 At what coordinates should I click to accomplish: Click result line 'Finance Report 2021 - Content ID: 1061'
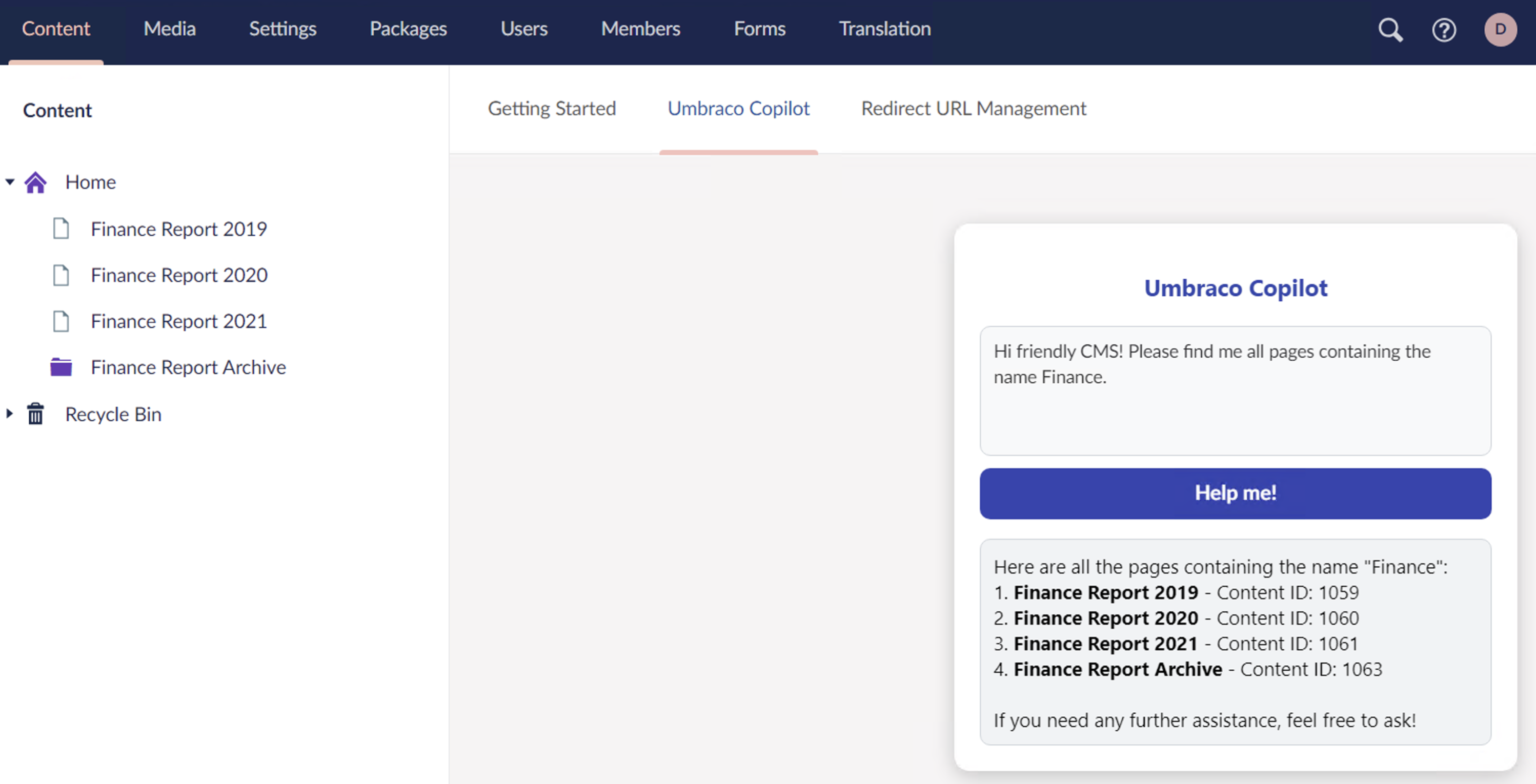tap(1176, 644)
